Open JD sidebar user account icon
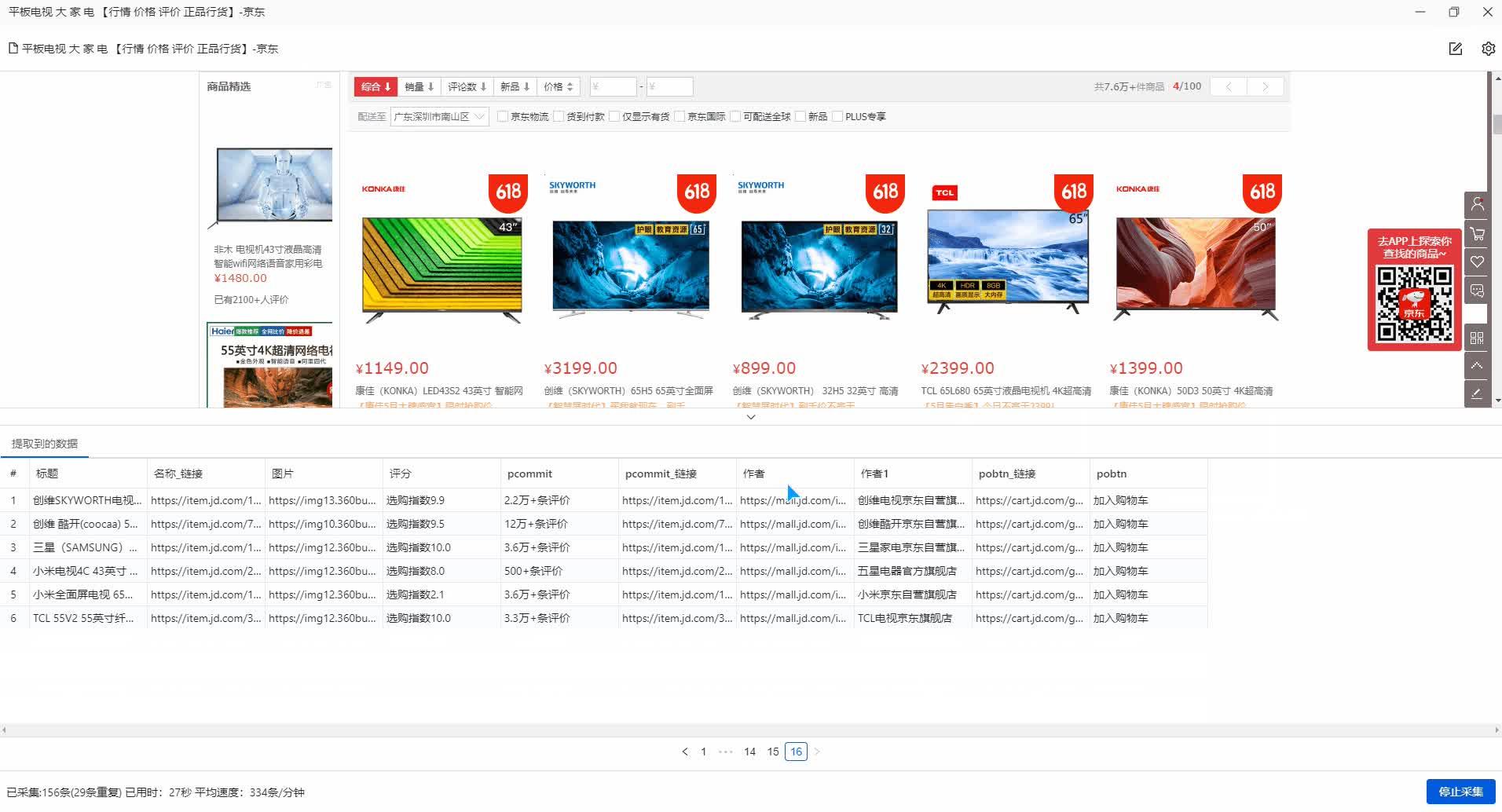 1477,204
